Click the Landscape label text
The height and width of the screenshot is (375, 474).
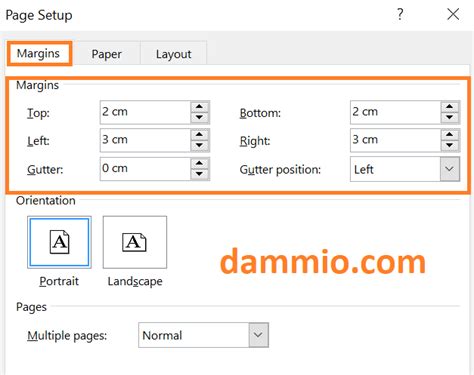point(135,282)
